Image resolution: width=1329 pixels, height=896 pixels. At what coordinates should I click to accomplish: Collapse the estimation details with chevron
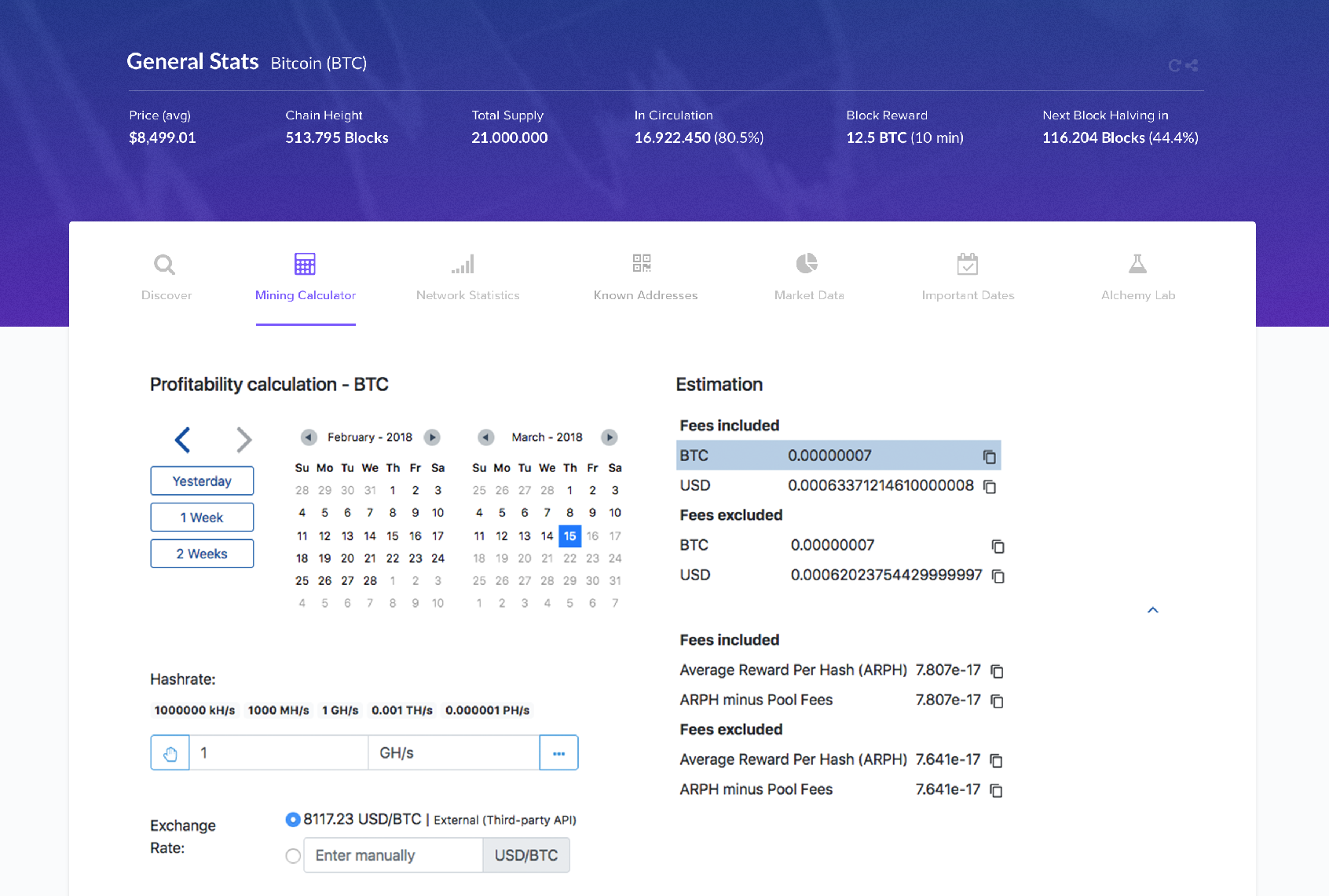[x=1152, y=610]
